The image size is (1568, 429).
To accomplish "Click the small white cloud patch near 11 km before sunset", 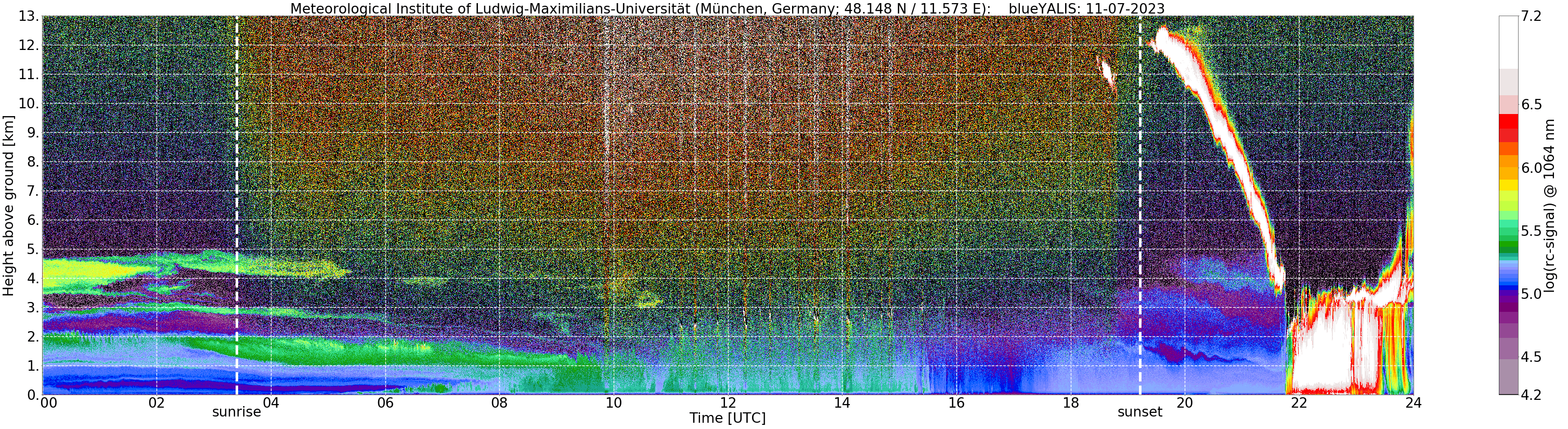I will [x=1107, y=72].
